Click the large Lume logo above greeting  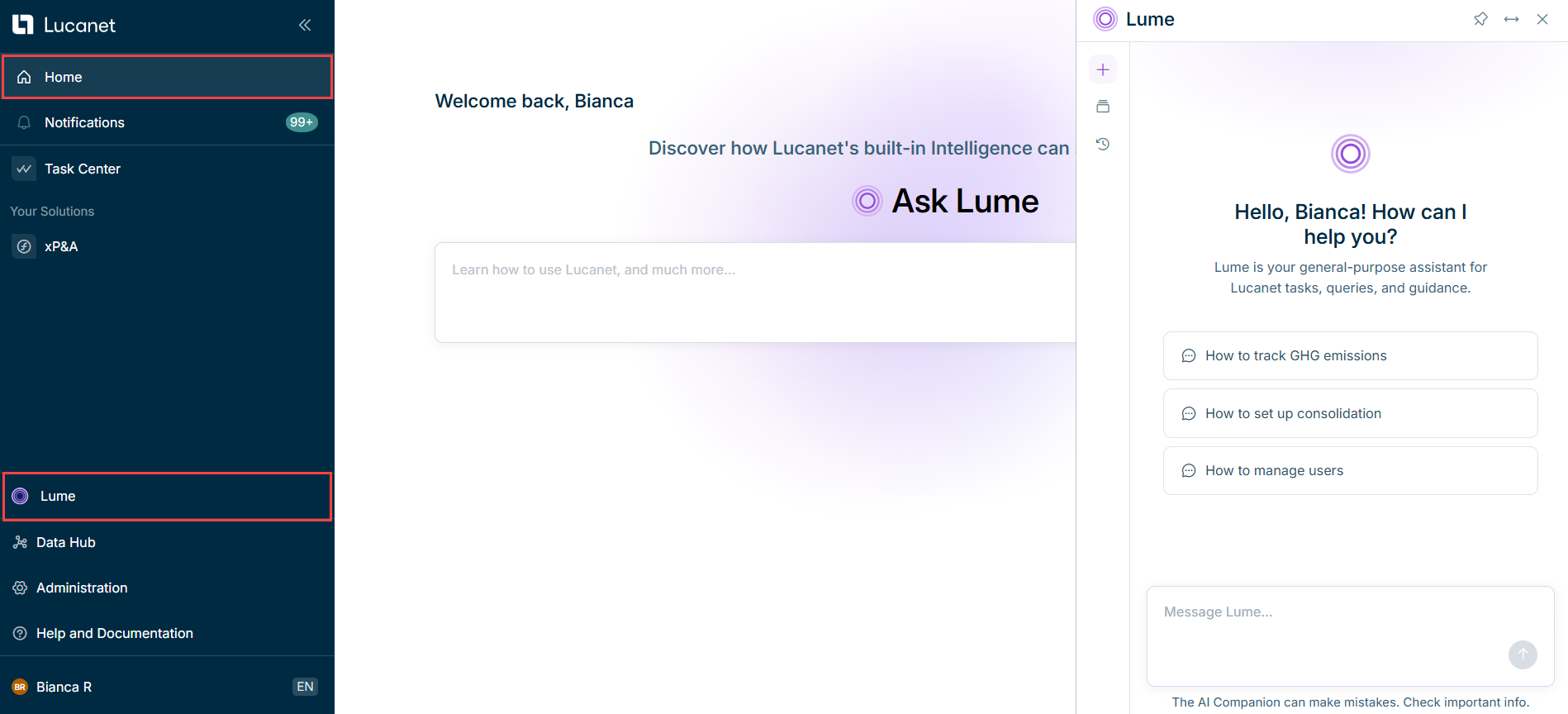point(1351,154)
